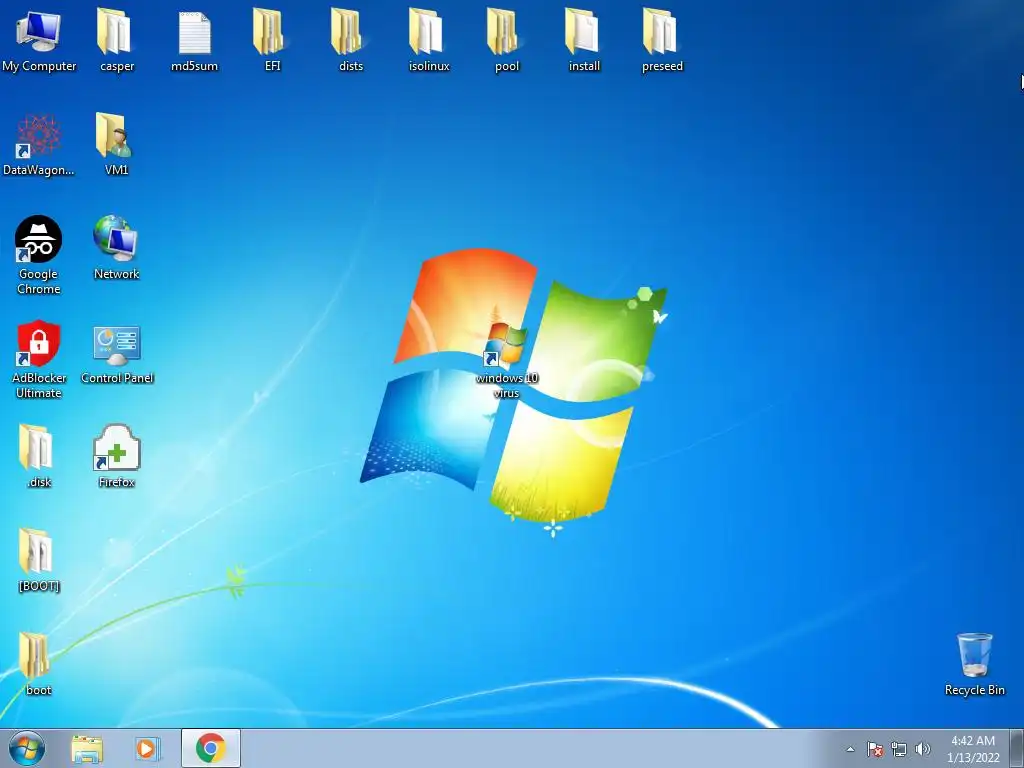The image size is (1024, 768).
Task: Open Windows Explorer from the taskbar
Action: [87, 749]
